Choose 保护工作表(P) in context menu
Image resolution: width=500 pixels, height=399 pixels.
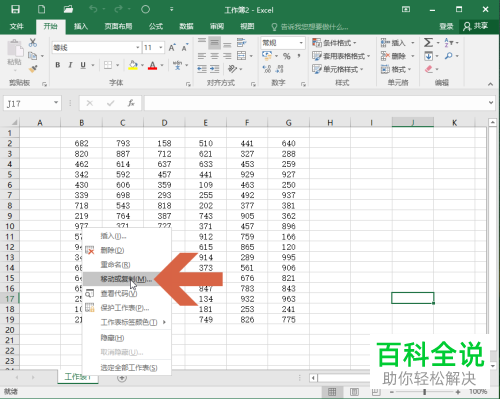click(127, 308)
